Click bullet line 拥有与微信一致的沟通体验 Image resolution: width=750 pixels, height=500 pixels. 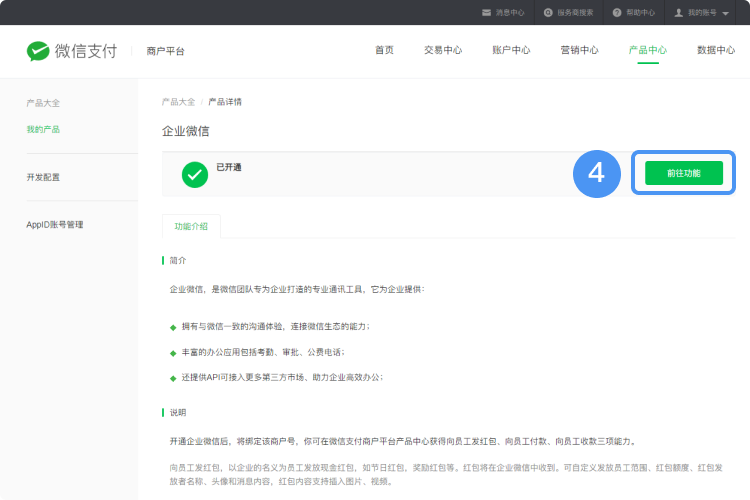[276, 326]
